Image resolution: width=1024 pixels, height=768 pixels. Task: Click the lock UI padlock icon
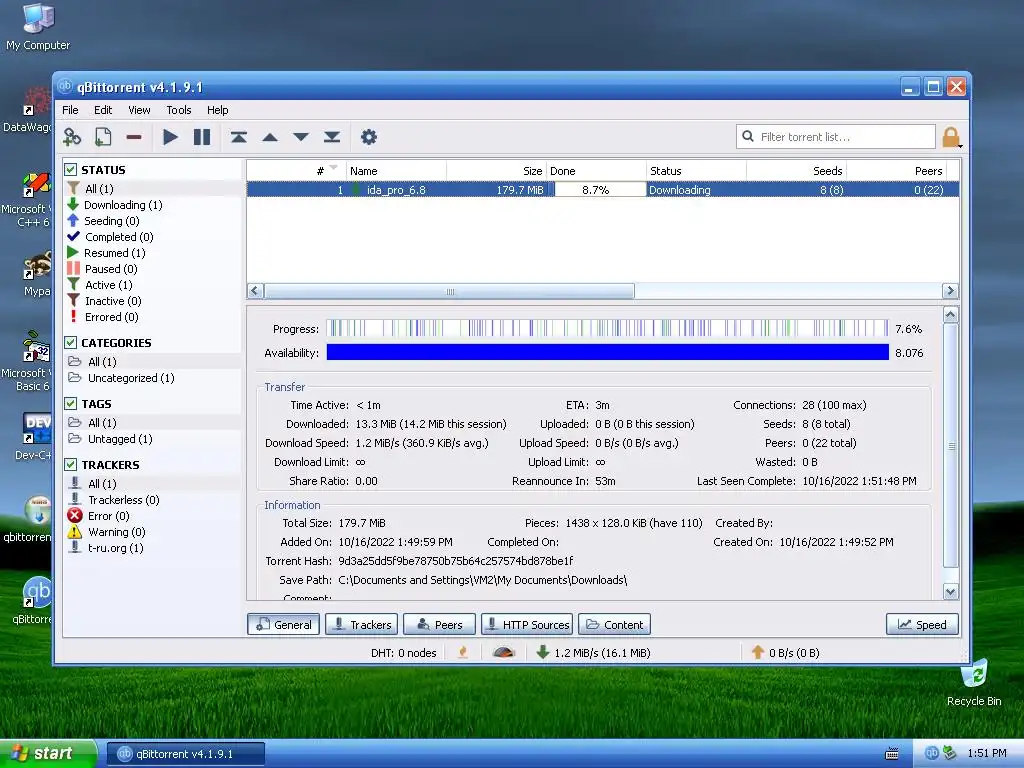(951, 137)
